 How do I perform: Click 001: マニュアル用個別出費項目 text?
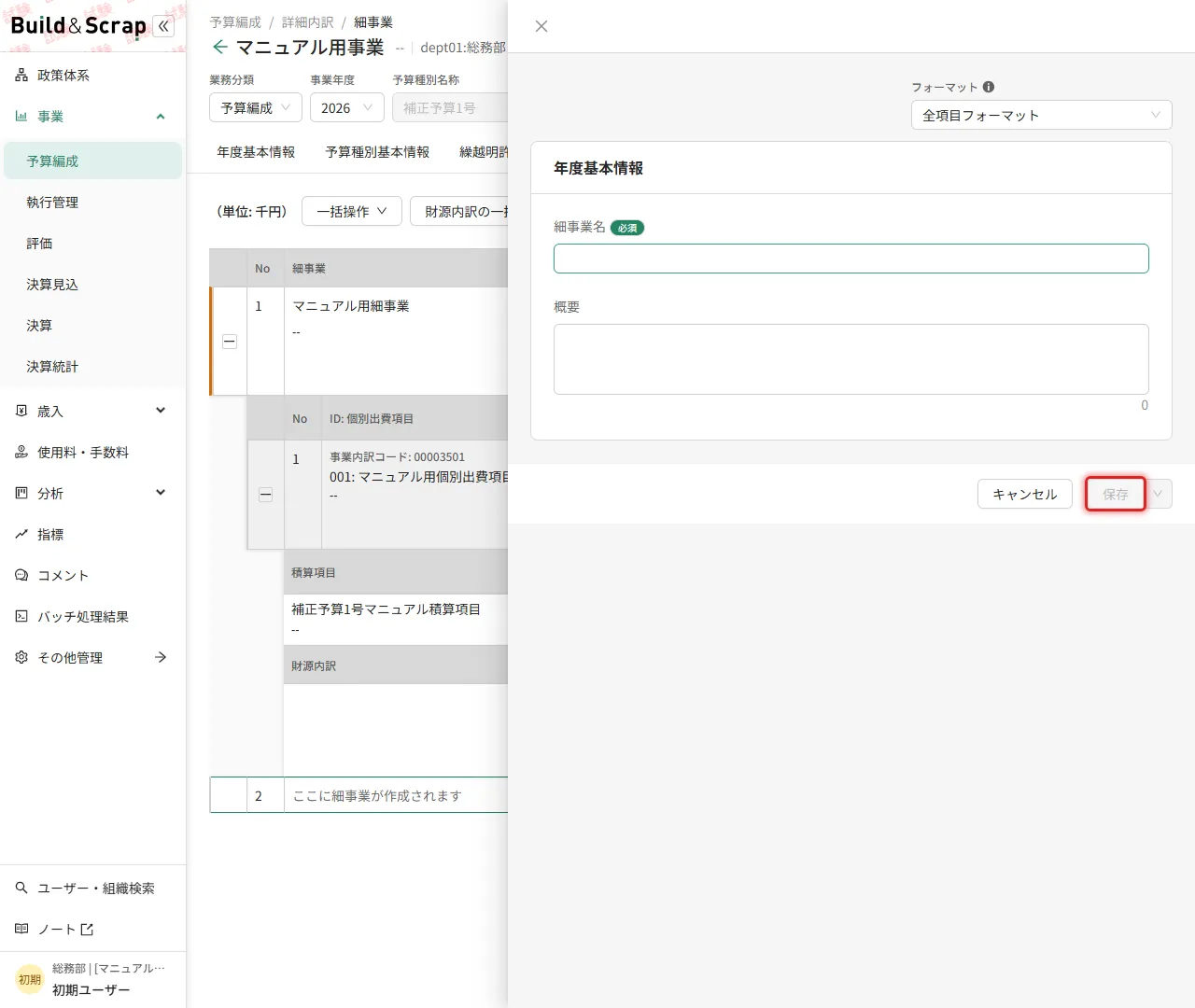(418, 476)
